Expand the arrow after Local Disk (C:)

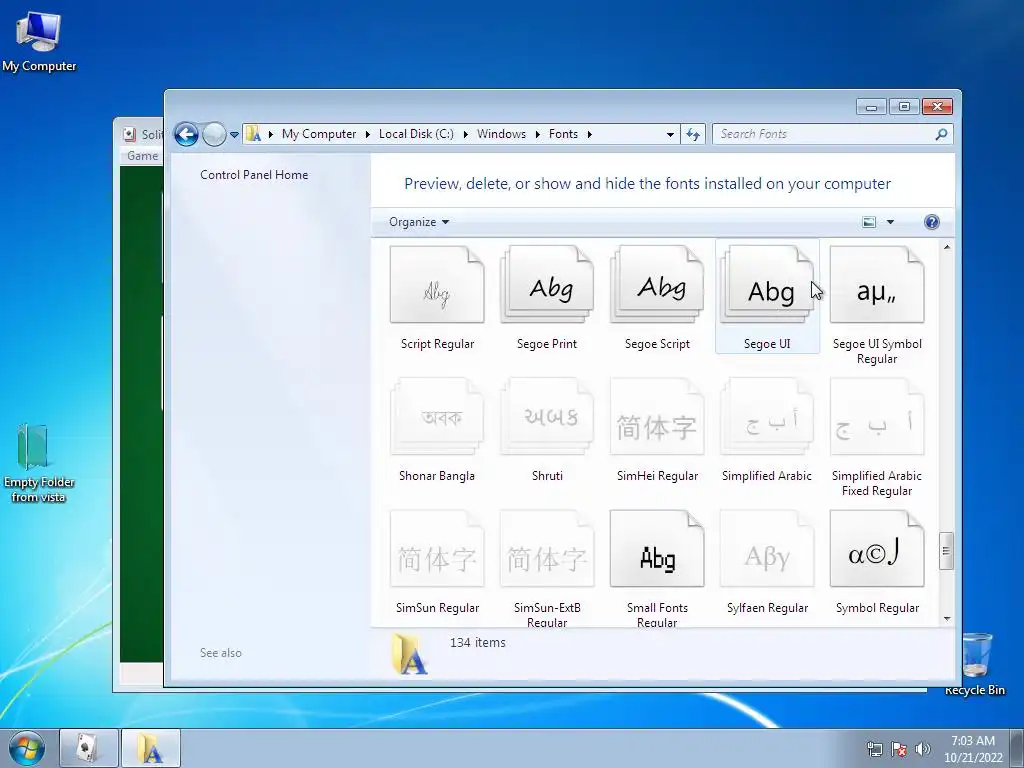pos(466,135)
